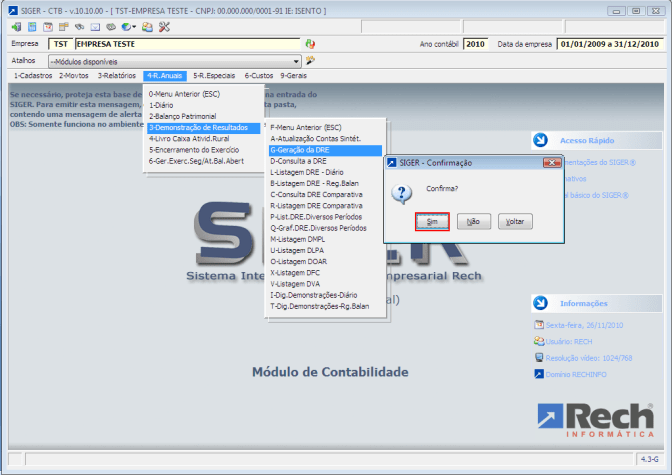This screenshot has height=475, width=672.
Task: Click the Domínio RECHINFO arrow icon
Action: click(x=539, y=374)
